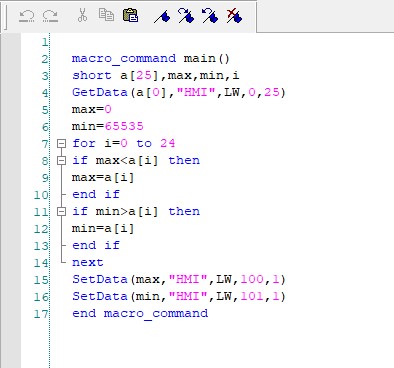Click the Copy documents icon
Screen dimensions: 394x368
(x=106, y=15)
